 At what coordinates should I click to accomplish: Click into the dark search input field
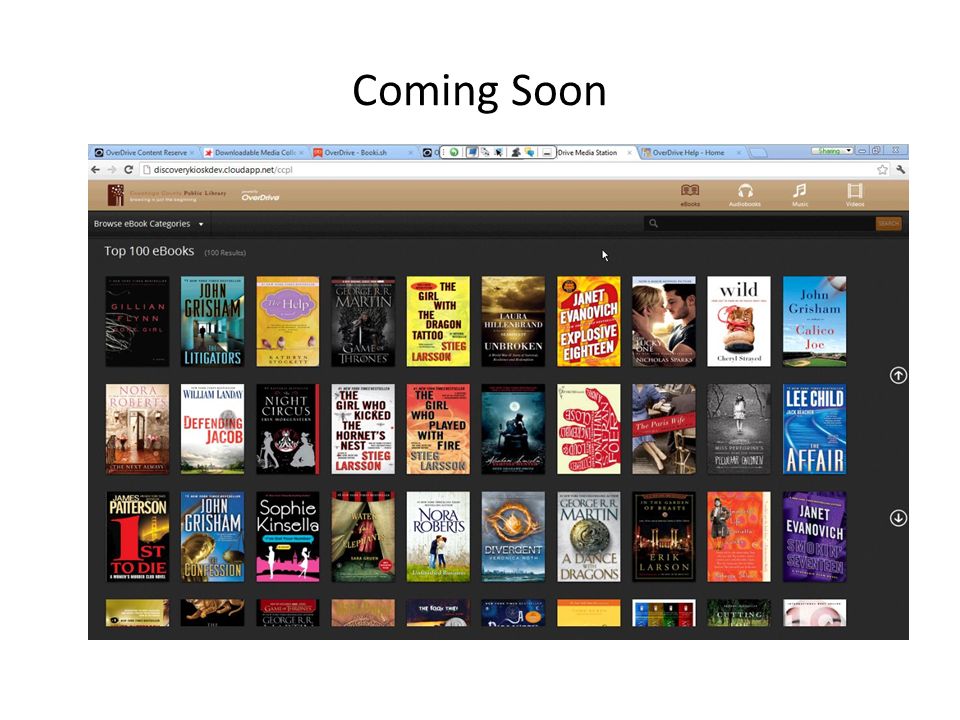click(759, 223)
